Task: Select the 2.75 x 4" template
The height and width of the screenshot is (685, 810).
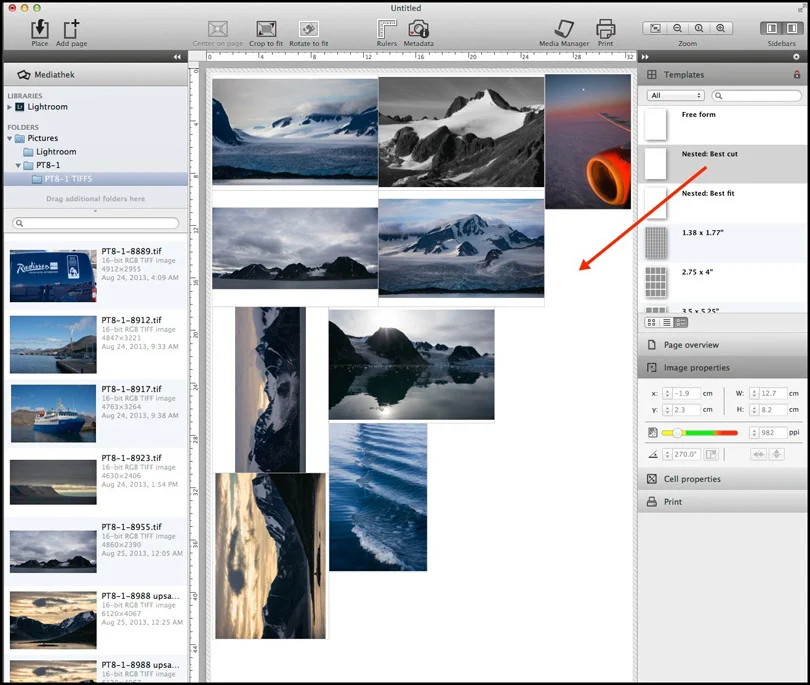Action: (722, 282)
